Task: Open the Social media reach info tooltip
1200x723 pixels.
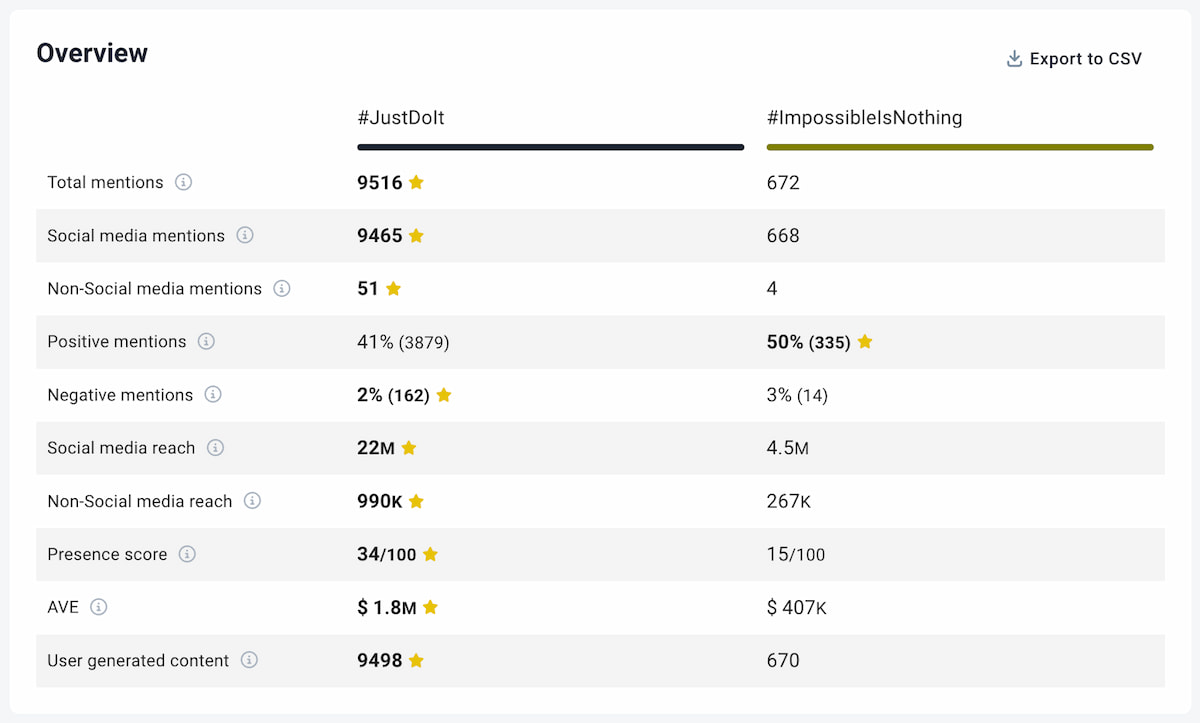Action: coord(215,448)
